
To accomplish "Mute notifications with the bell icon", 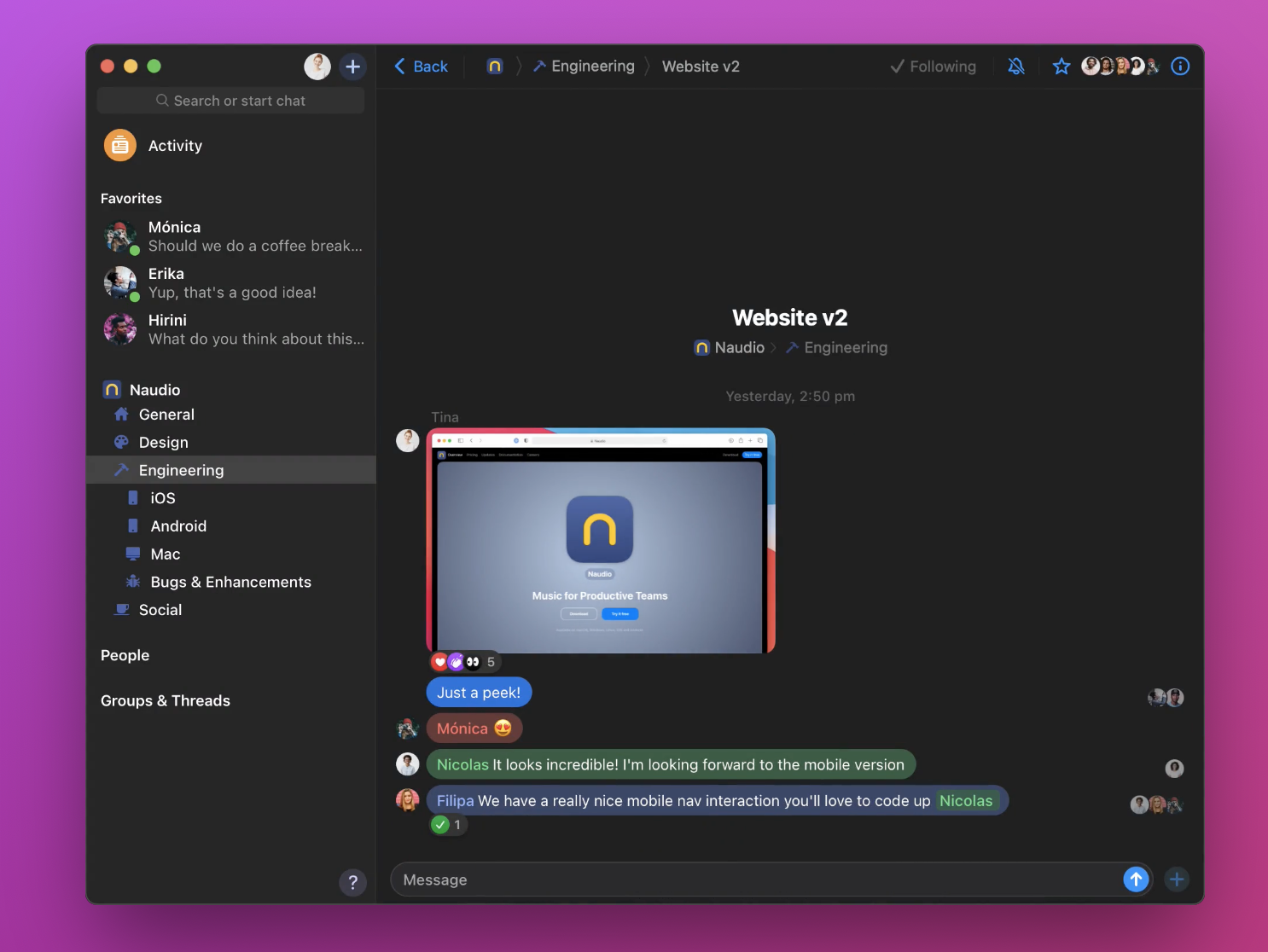I will (1015, 67).
